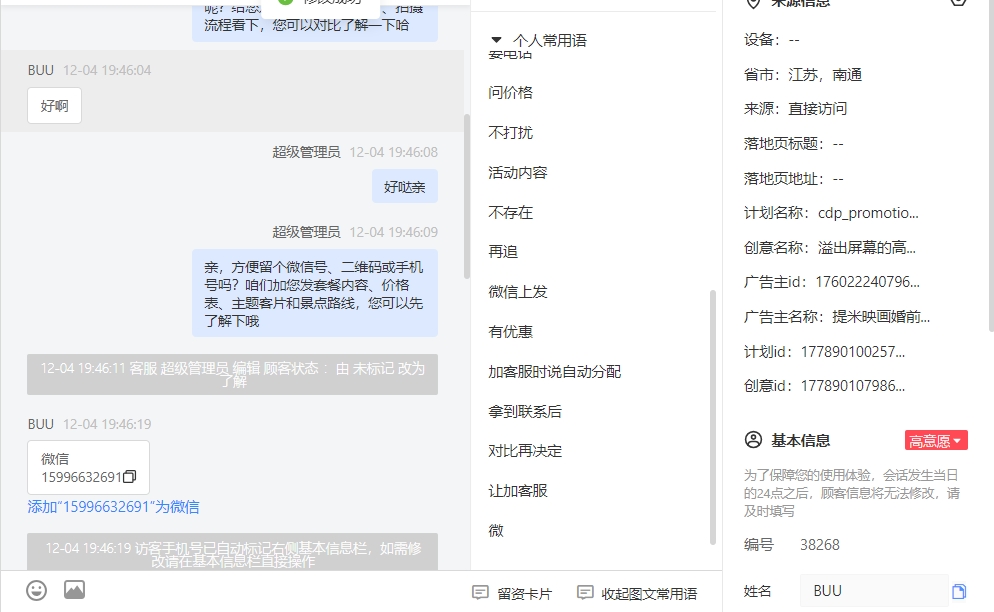Click the 添加“15996632691”为微信 link
The height and width of the screenshot is (612, 994).
point(113,507)
